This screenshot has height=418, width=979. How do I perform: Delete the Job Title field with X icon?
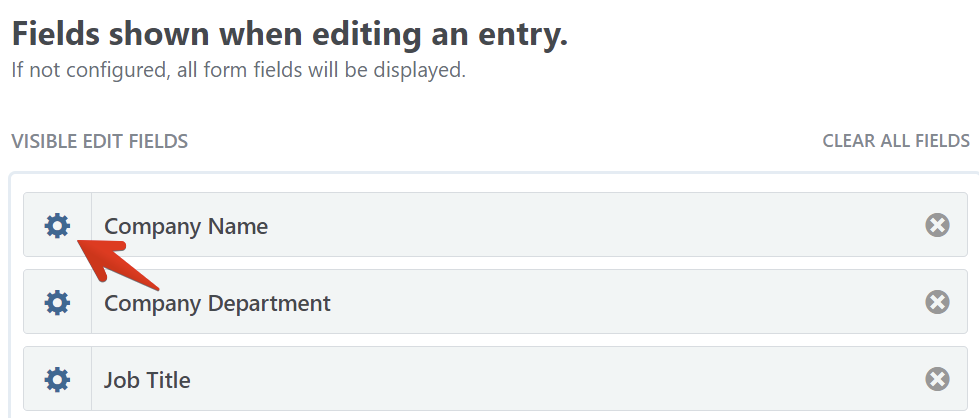tap(937, 379)
